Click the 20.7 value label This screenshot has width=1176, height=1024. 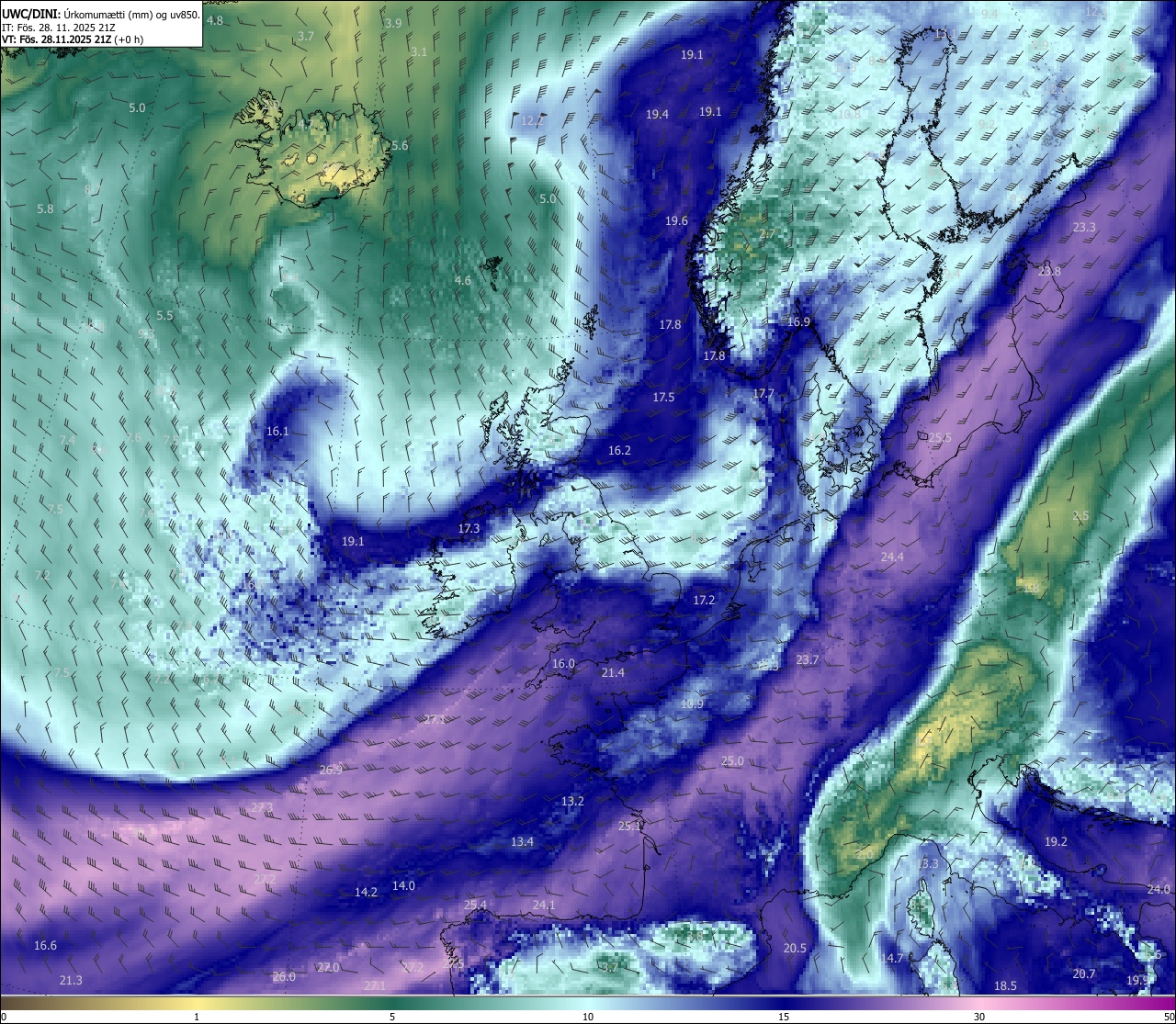tap(1084, 974)
